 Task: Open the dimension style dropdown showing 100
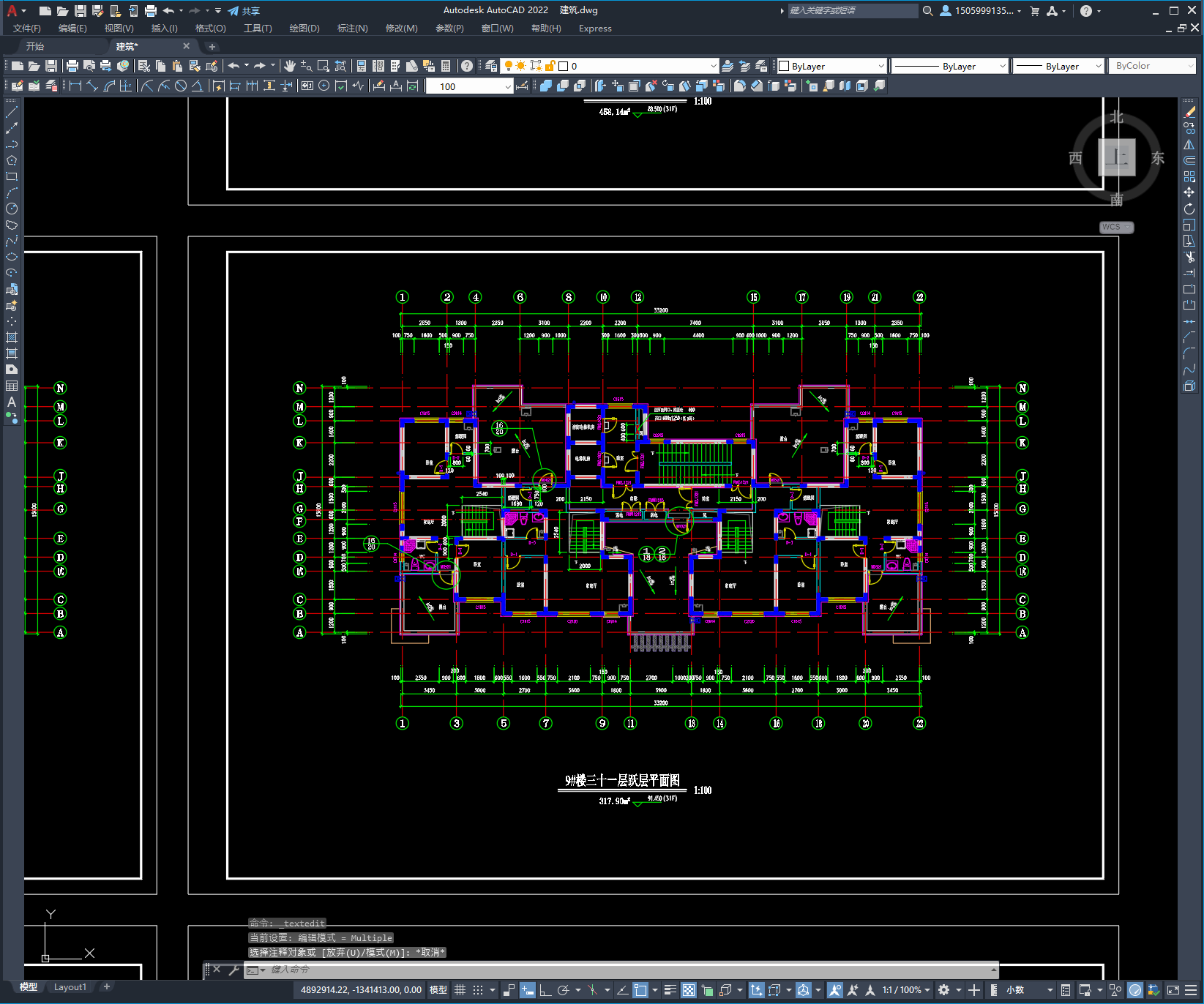[468, 86]
